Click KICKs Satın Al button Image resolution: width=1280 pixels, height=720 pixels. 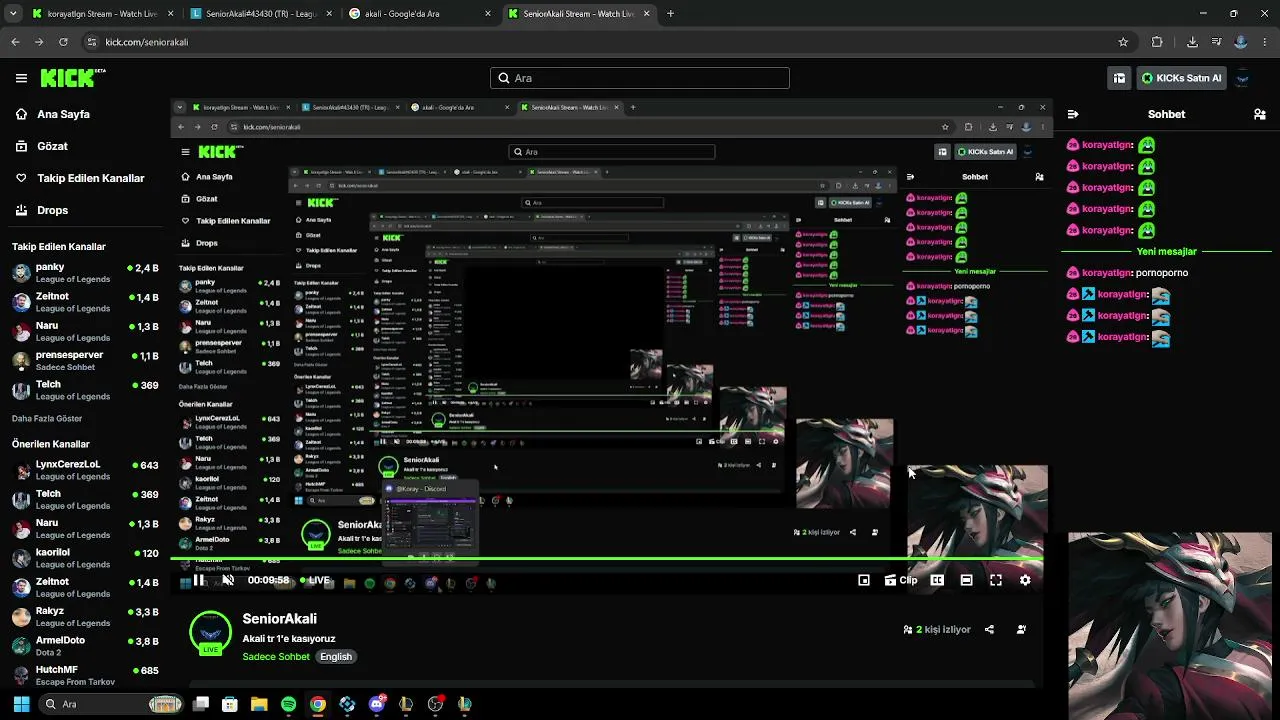1181,78
